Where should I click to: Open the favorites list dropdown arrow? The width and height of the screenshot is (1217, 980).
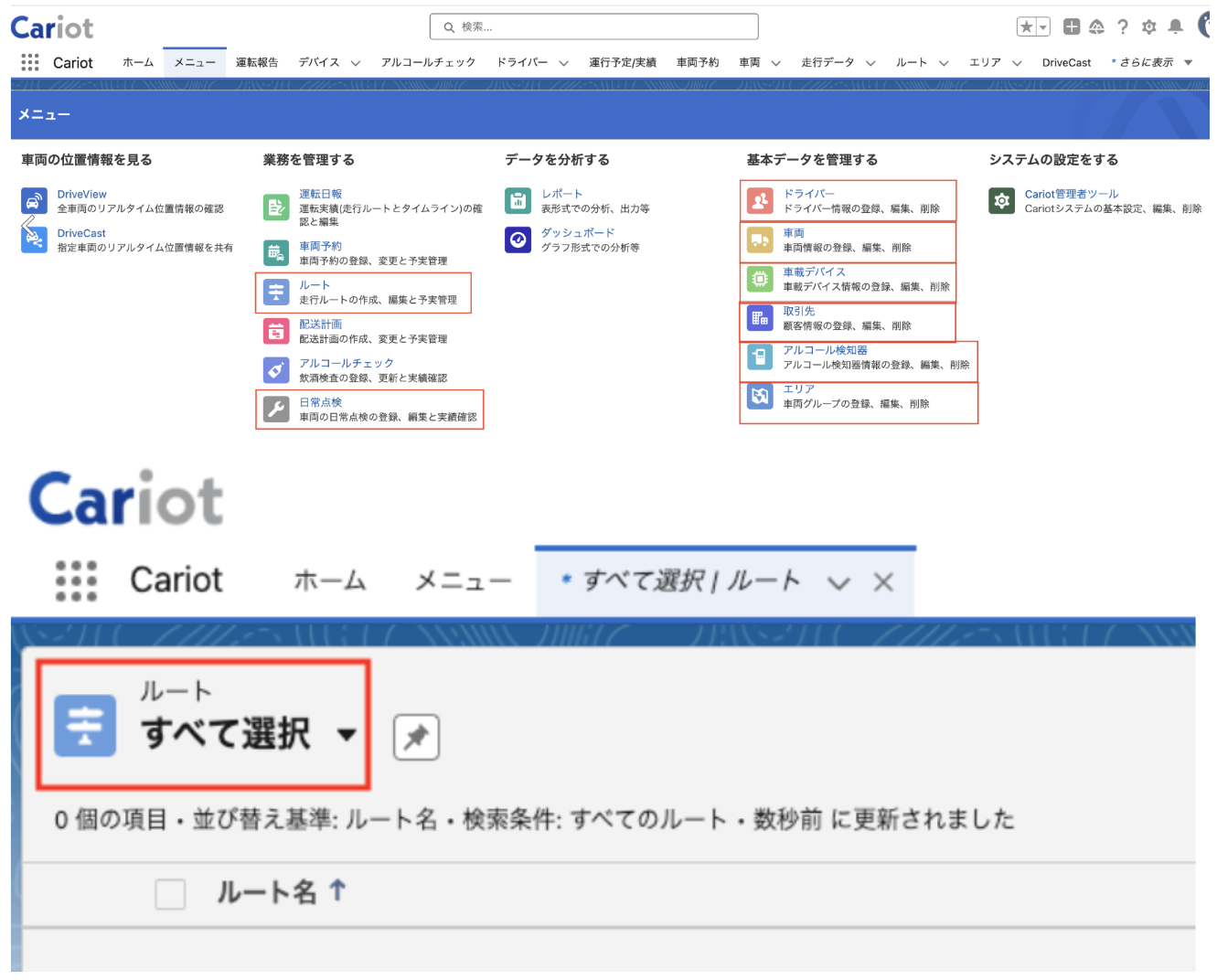[x=1043, y=27]
